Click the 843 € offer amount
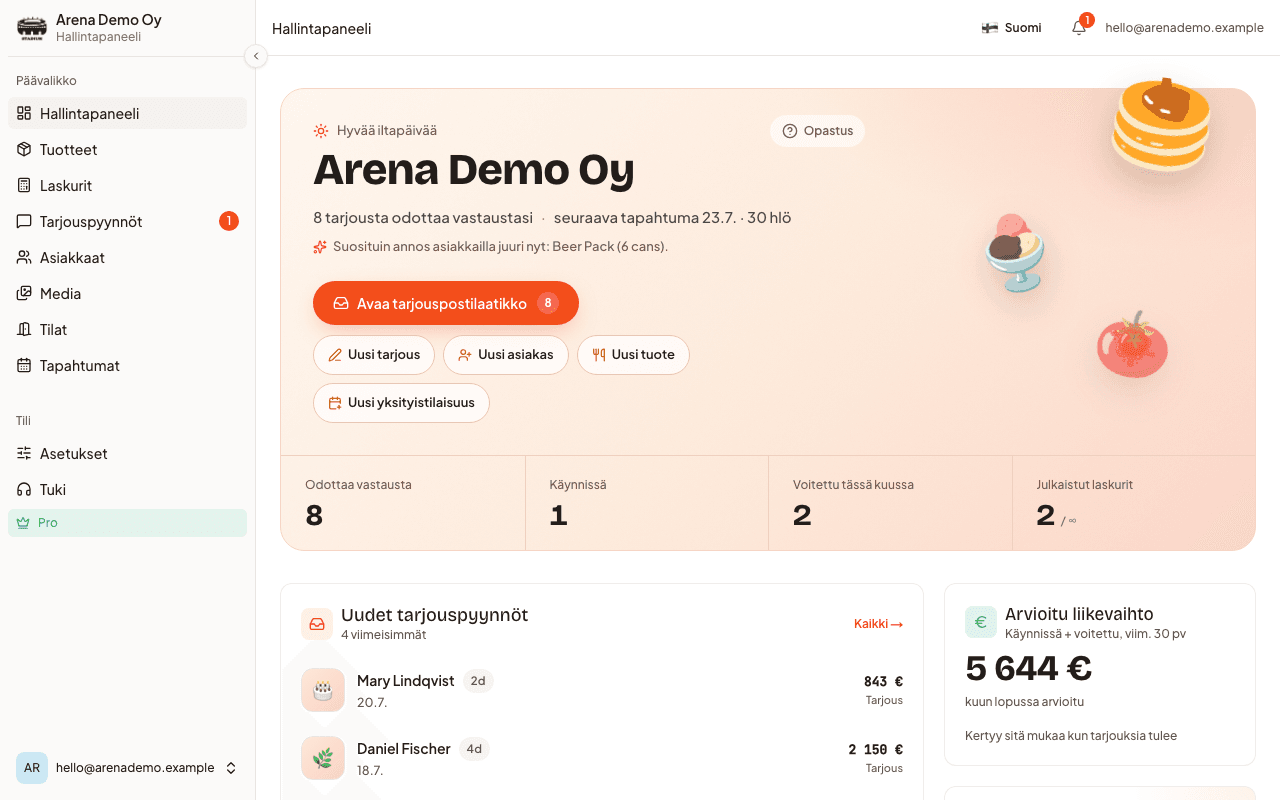The width and height of the screenshot is (1280, 800). (883, 682)
